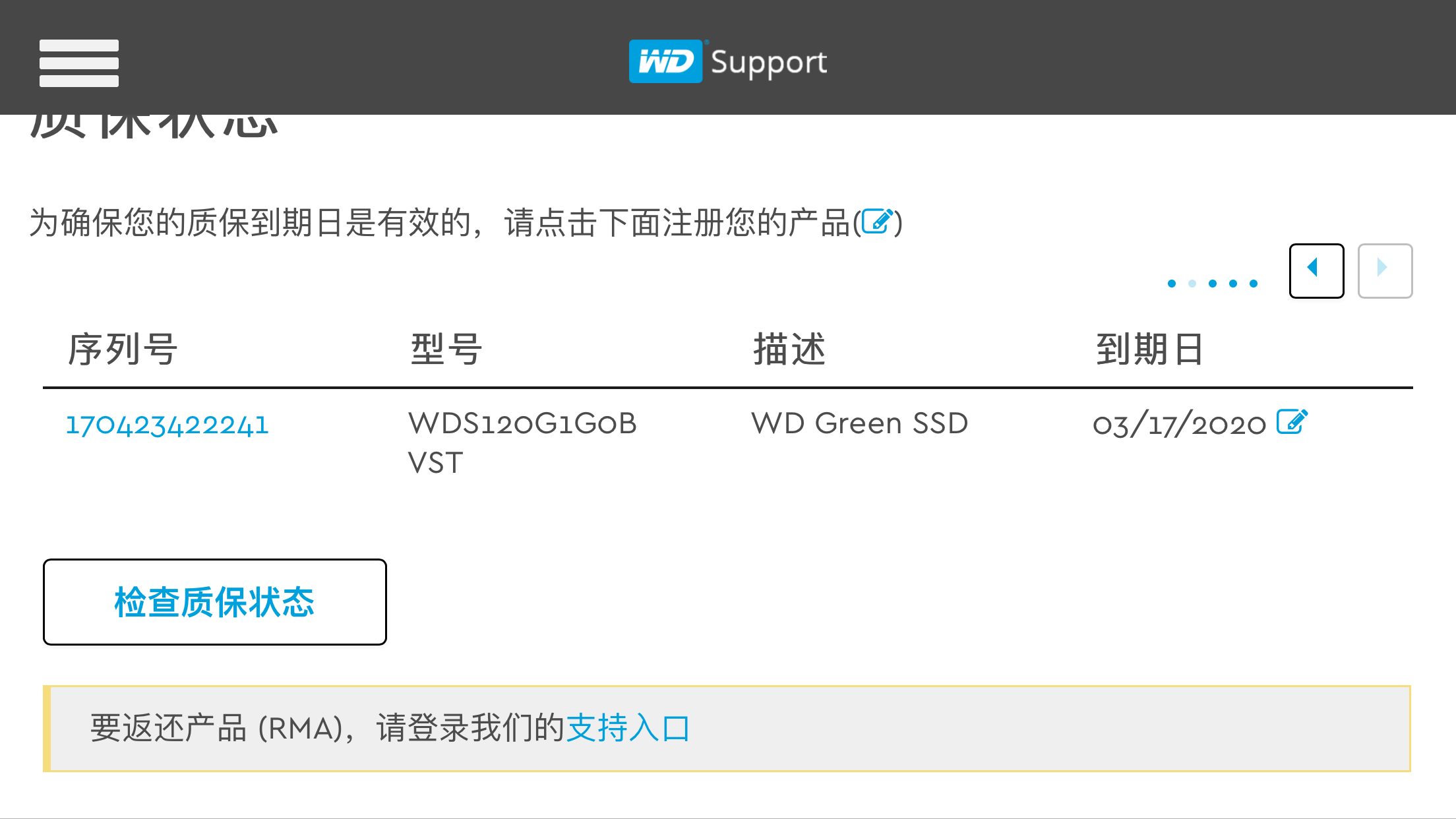
Task: Click the 型号 column header
Action: pyautogui.click(x=446, y=349)
